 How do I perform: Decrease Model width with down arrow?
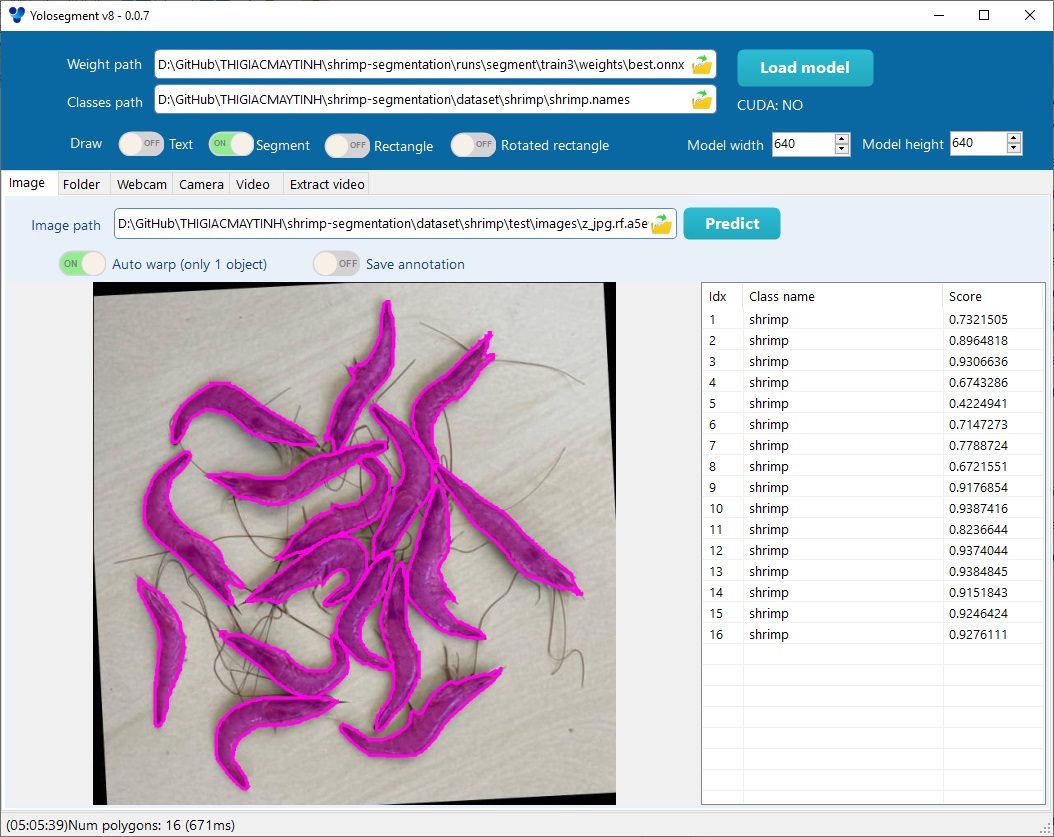pos(842,150)
